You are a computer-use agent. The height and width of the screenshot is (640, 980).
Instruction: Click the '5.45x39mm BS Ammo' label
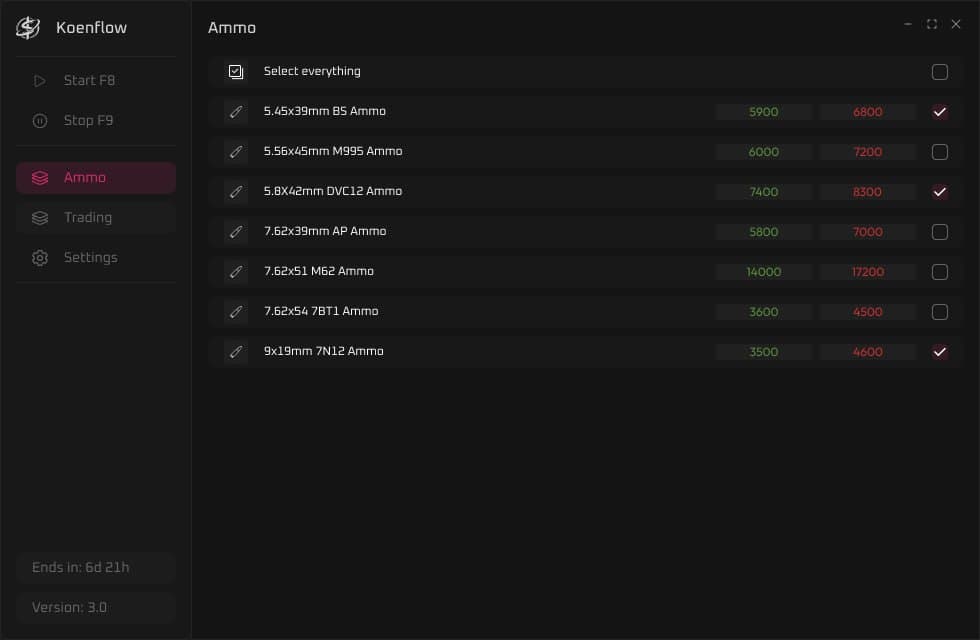coord(324,111)
